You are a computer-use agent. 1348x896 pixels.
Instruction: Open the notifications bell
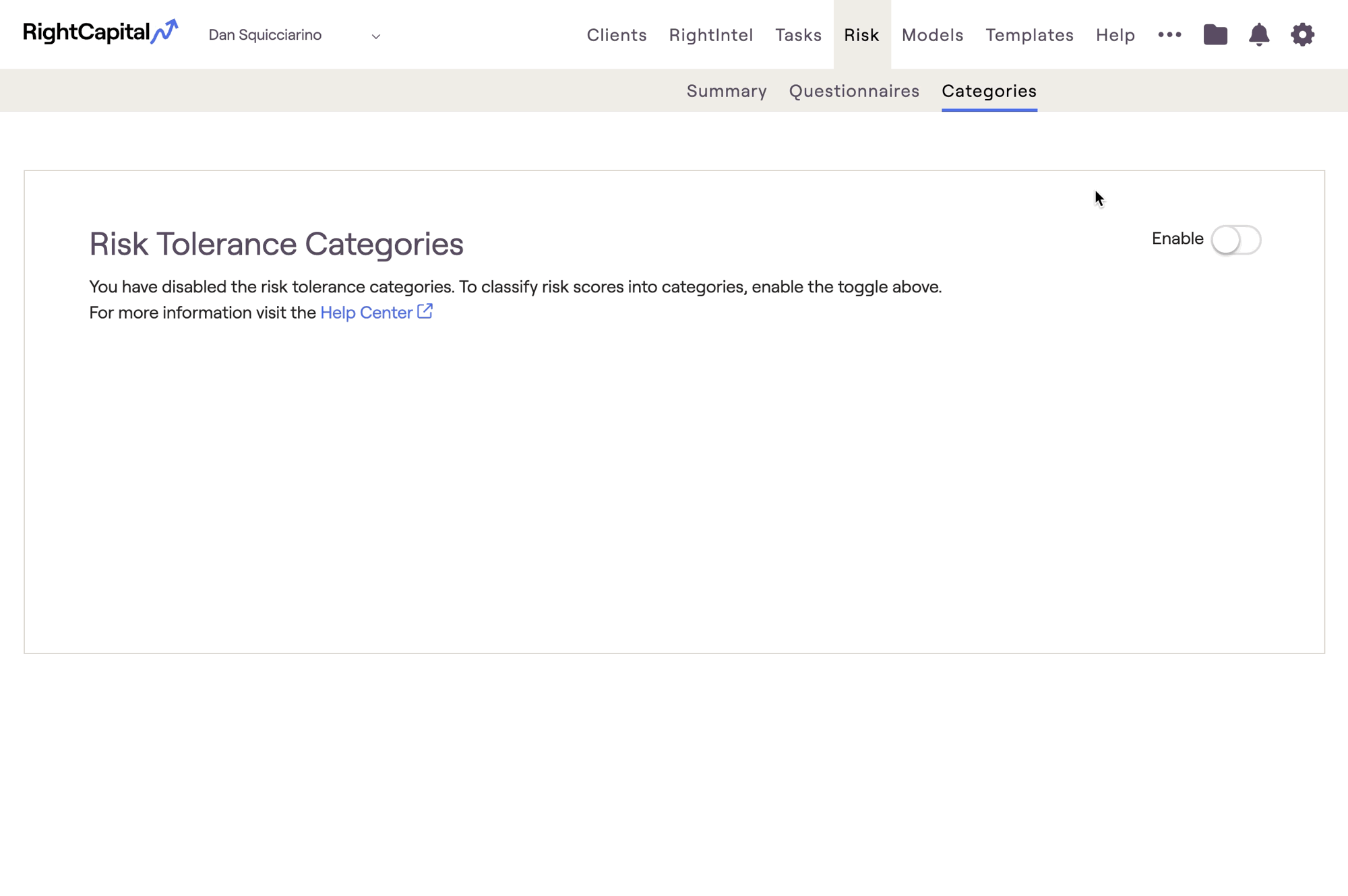coord(1258,34)
